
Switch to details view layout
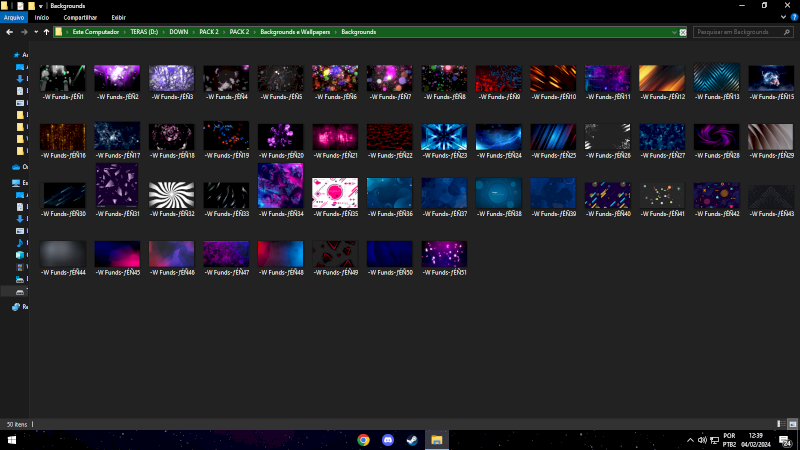(779, 424)
